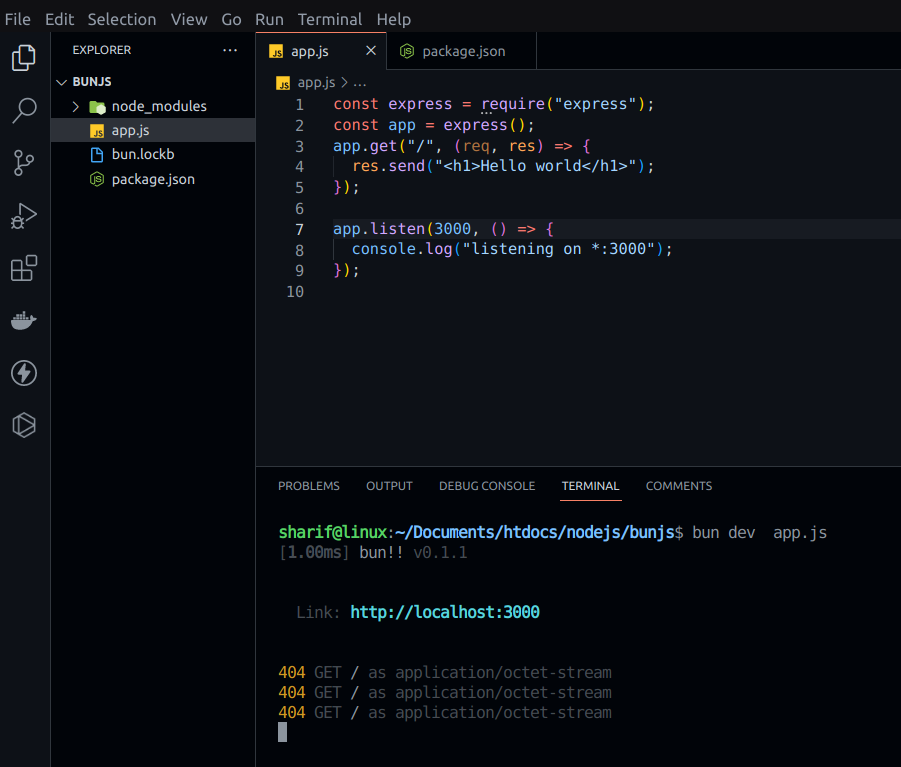Click the package.json file icon in explorer

[x=97, y=179]
